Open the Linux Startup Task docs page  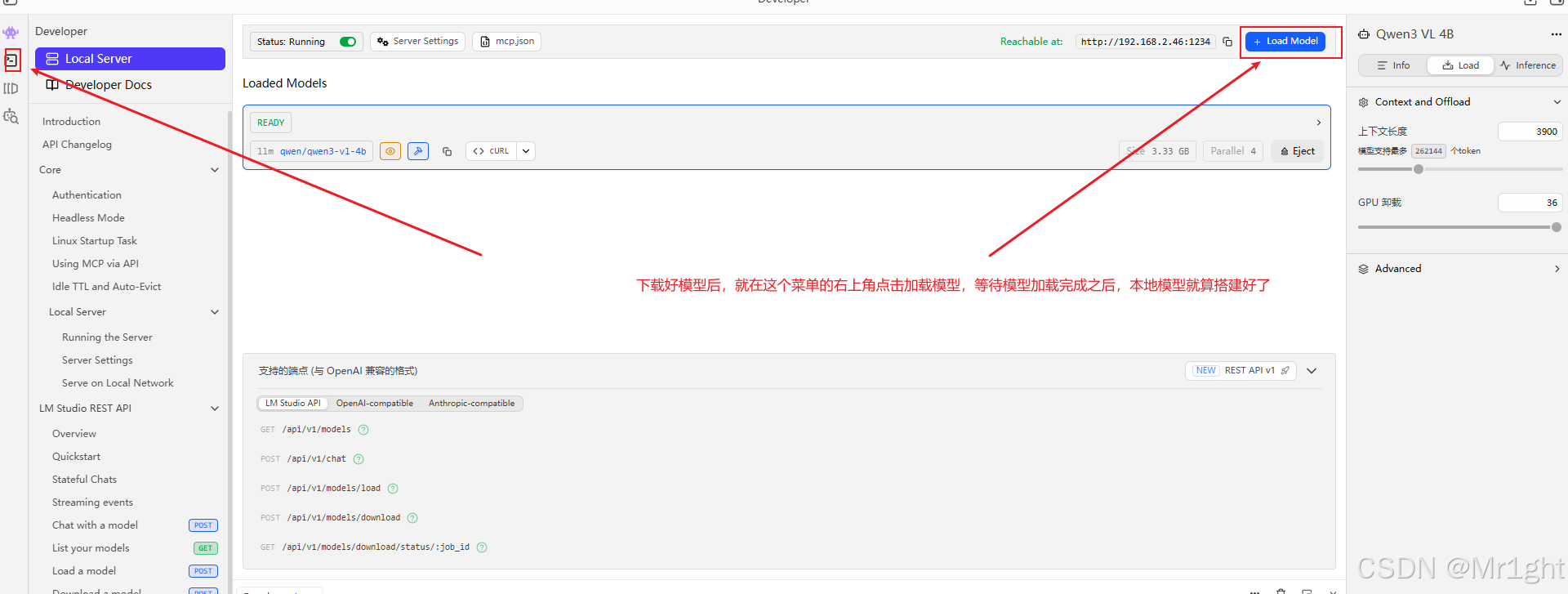pyautogui.click(x=95, y=241)
